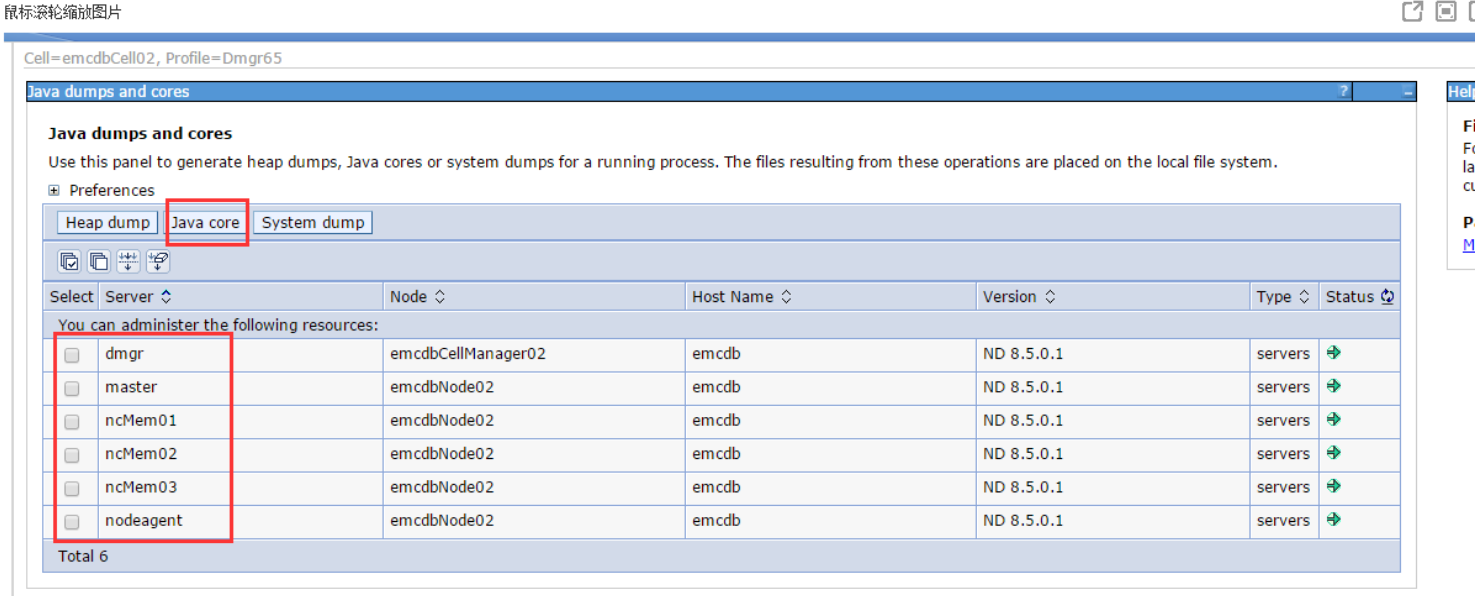The height and width of the screenshot is (596, 1481).
Task: Click the Select All rows icon
Action: [69, 261]
